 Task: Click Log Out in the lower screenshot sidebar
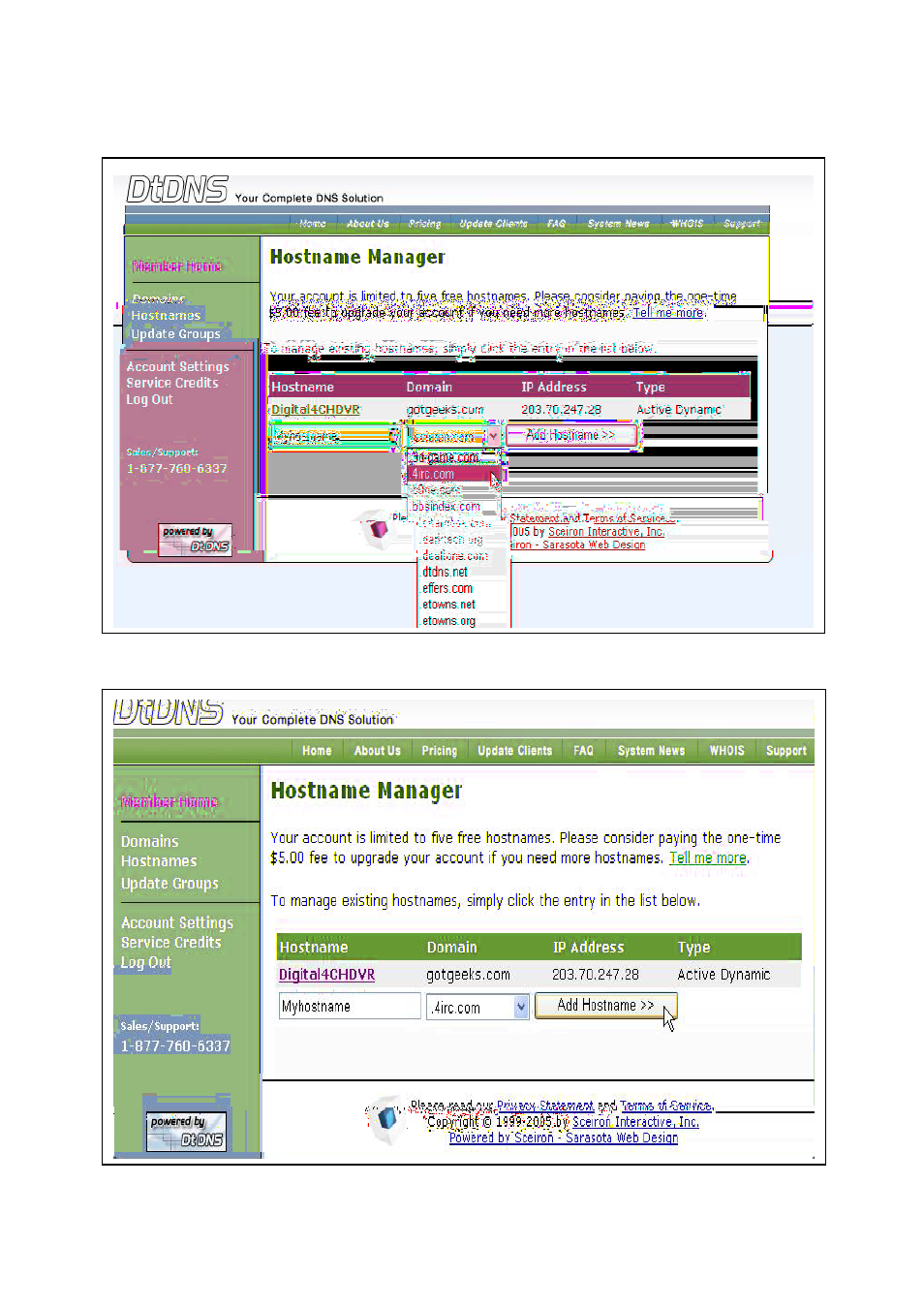pyautogui.click(x=145, y=962)
